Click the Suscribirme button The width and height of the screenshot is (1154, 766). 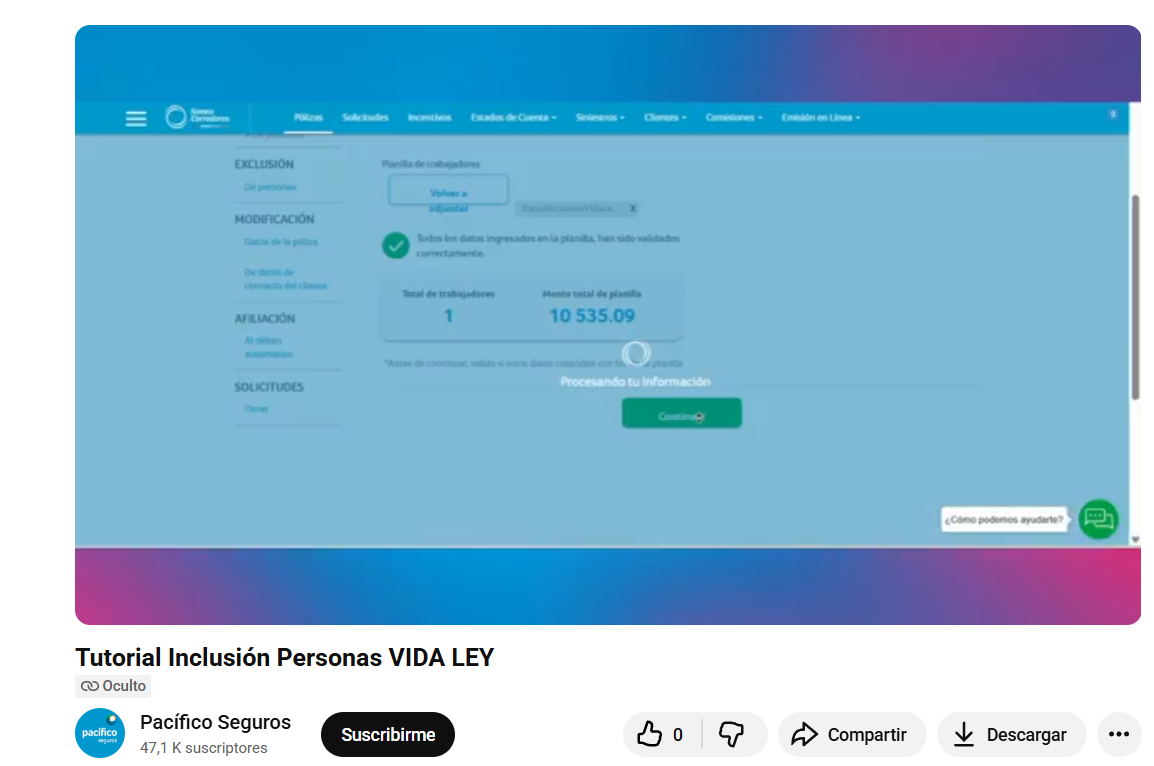point(388,734)
